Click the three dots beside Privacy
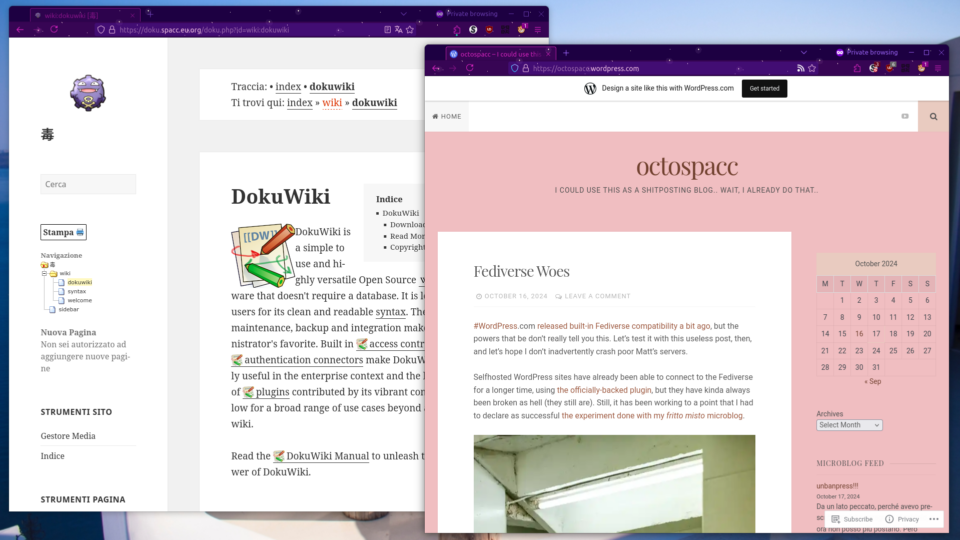960x540 pixels. click(934, 519)
